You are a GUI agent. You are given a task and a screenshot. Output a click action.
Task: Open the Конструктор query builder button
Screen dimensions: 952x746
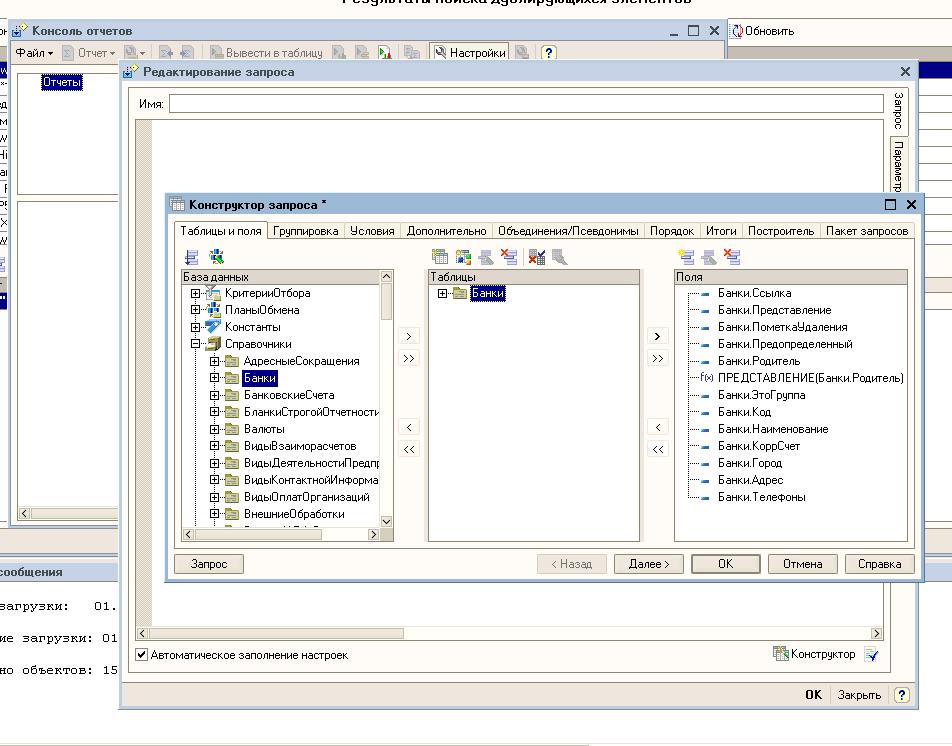pos(814,654)
